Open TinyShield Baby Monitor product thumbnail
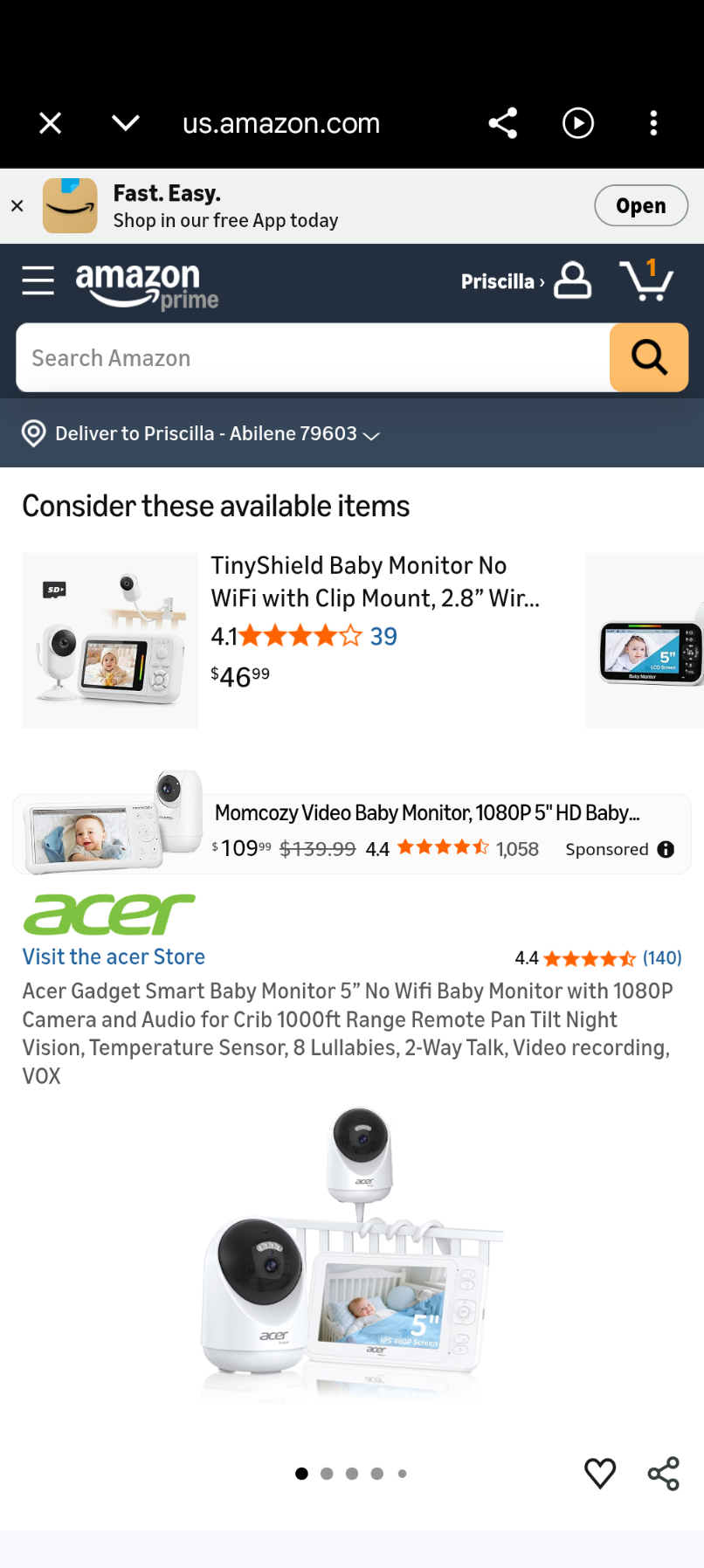The height and width of the screenshot is (1568, 704). click(x=110, y=640)
